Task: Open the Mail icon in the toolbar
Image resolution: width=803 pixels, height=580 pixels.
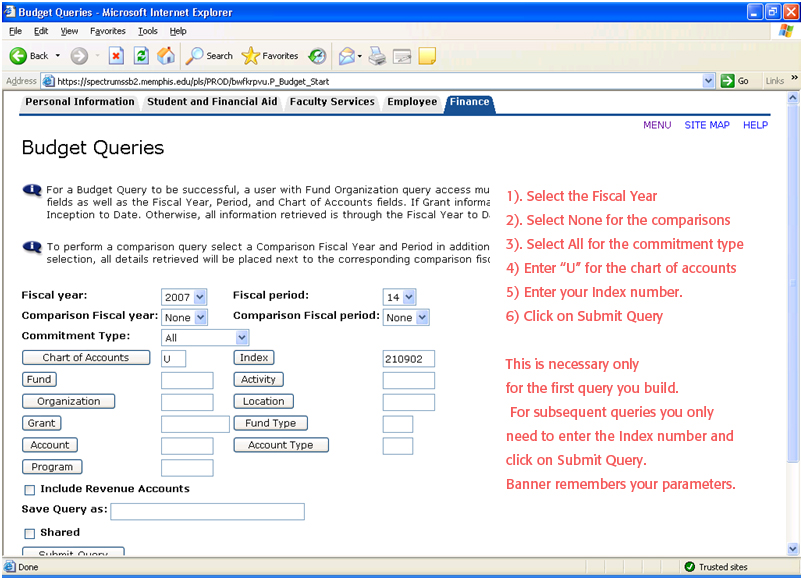Action: [348, 56]
